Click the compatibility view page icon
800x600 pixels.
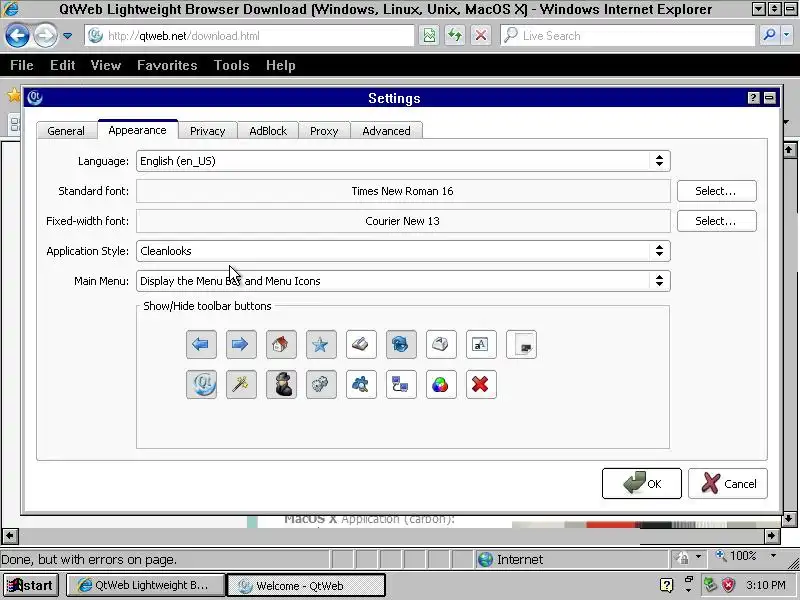[x=430, y=36]
